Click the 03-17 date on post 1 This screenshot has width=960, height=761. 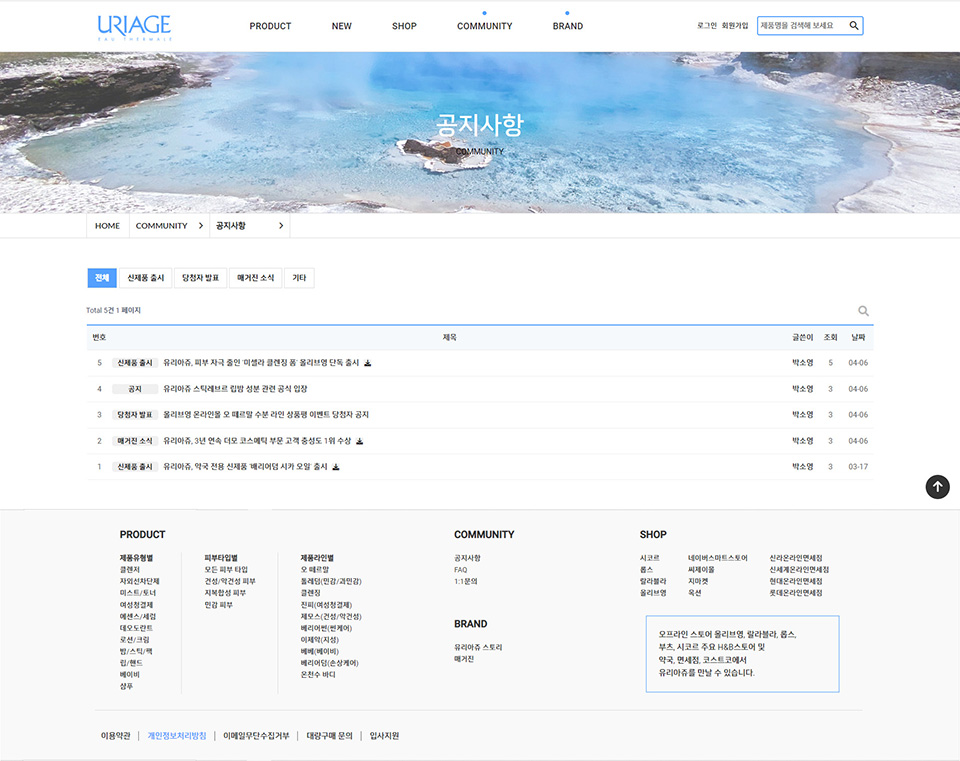tap(858, 467)
